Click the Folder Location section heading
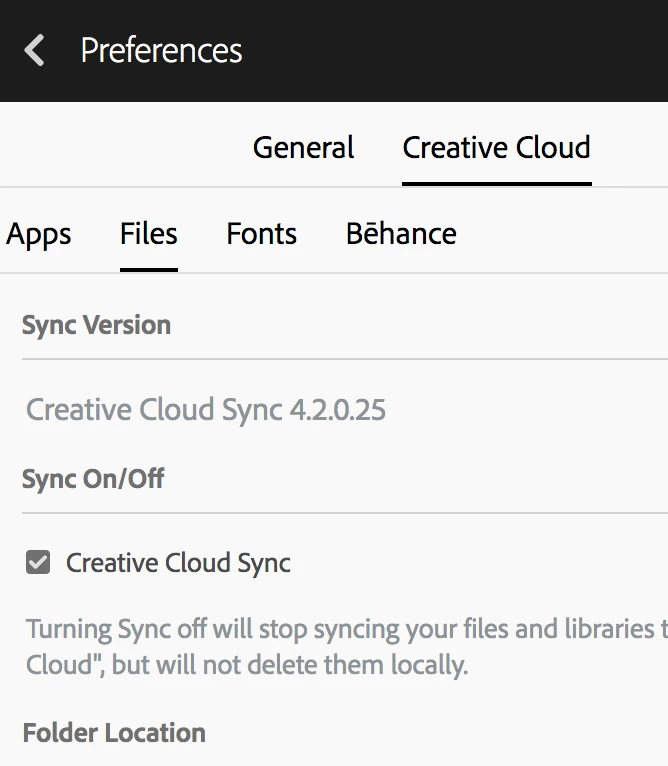668x766 pixels. click(x=114, y=733)
